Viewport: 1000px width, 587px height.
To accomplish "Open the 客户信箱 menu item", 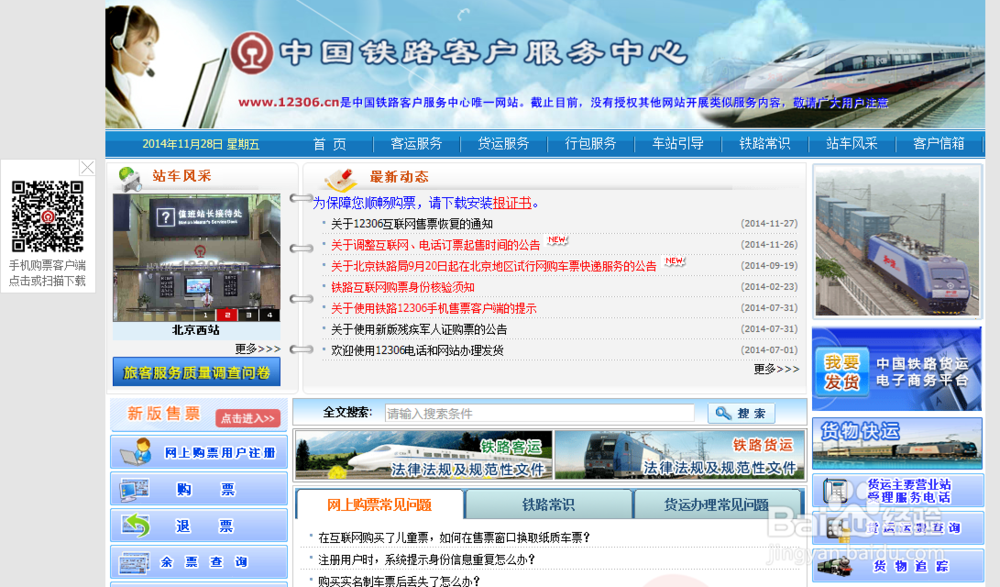I will pyautogui.click(x=938, y=144).
